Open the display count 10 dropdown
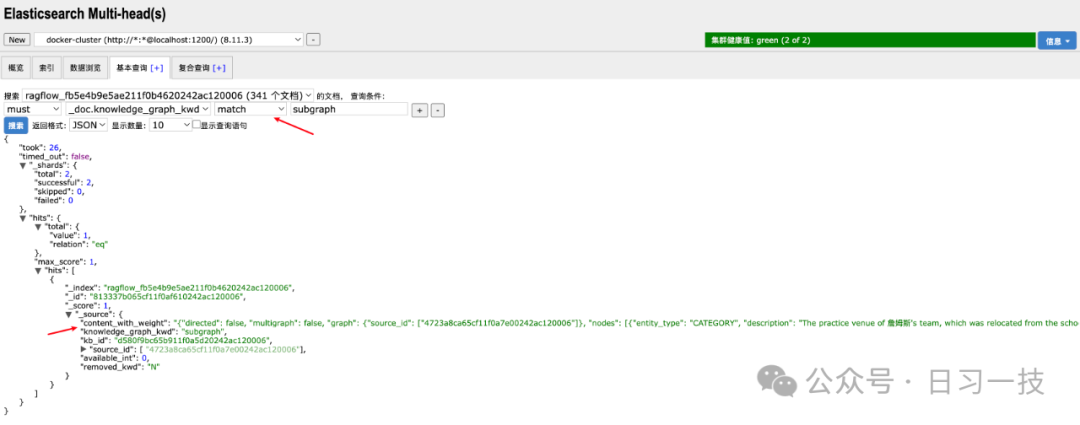1080x425 pixels. pos(171,125)
